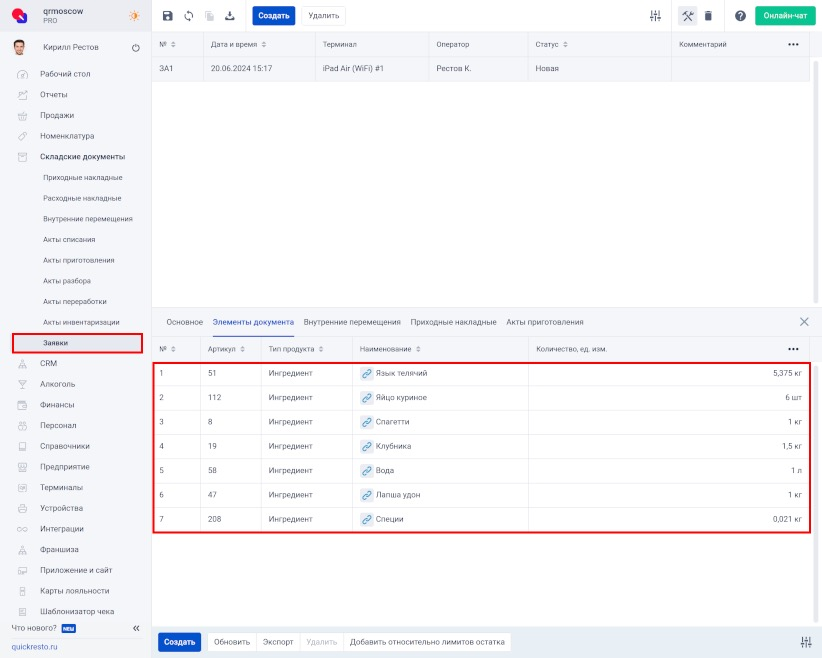Viewport: 822px width, 658px height.
Task: Open three-dots column menu in top table
Action: [793, 45]
